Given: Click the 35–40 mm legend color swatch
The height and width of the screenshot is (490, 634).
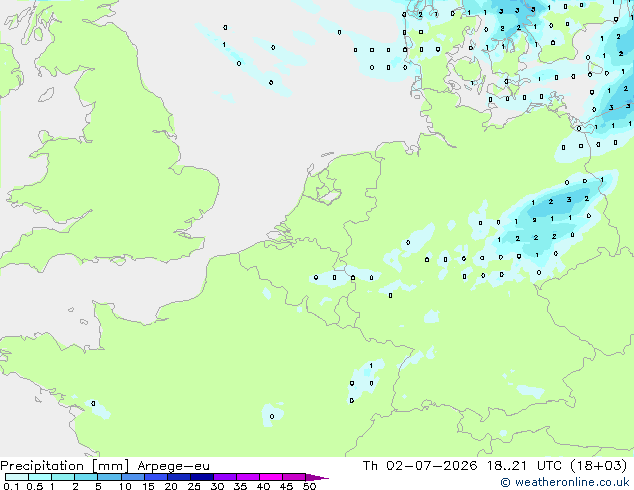Looking at the screenshot, I should (248, 477).
